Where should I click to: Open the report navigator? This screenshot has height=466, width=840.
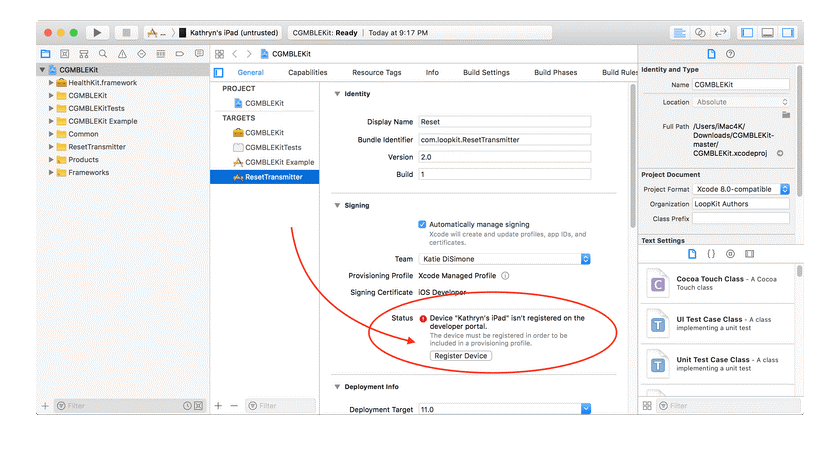[x=199, y=54]
